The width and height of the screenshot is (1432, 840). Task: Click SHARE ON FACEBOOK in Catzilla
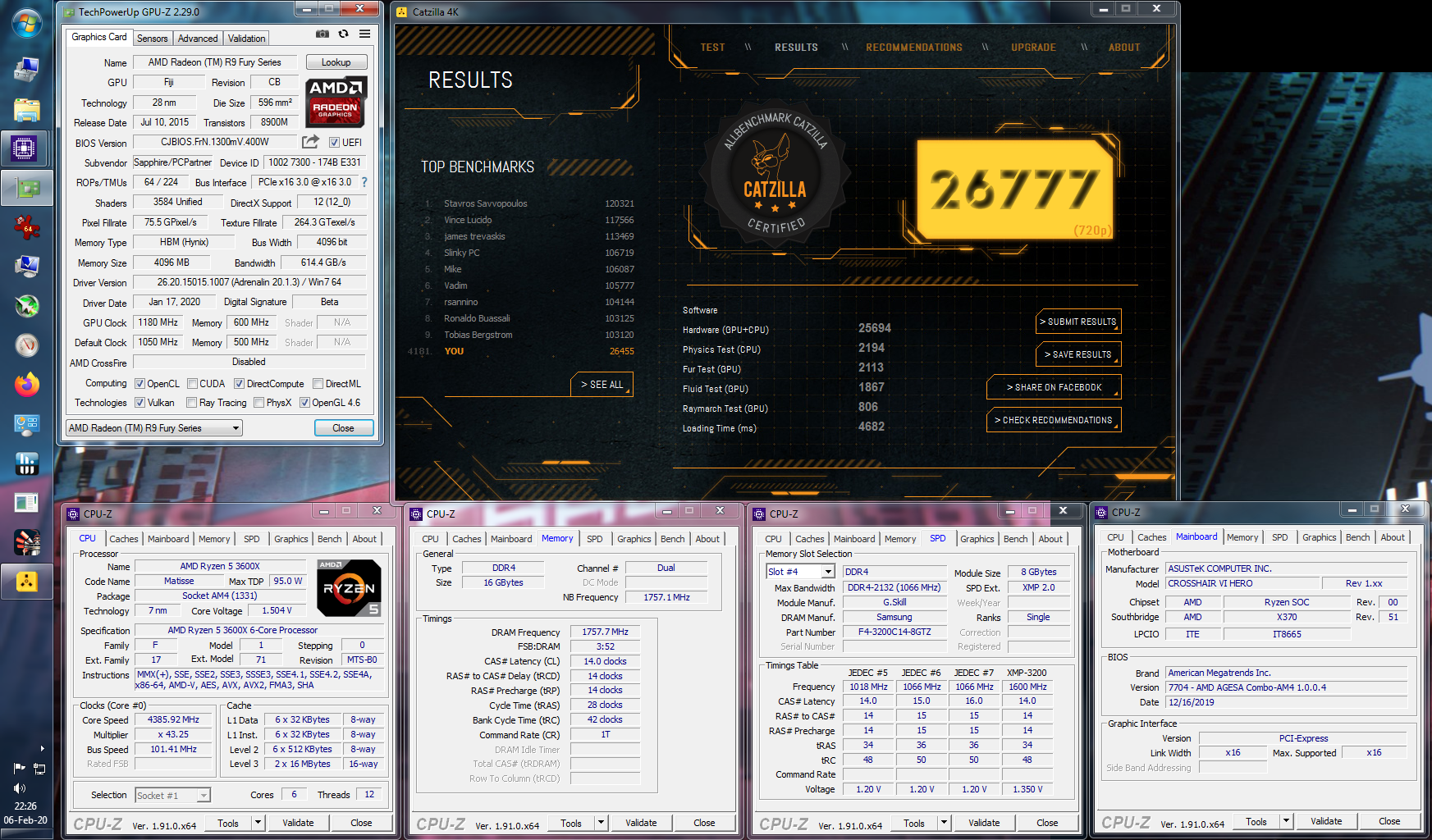point(1055,387)
